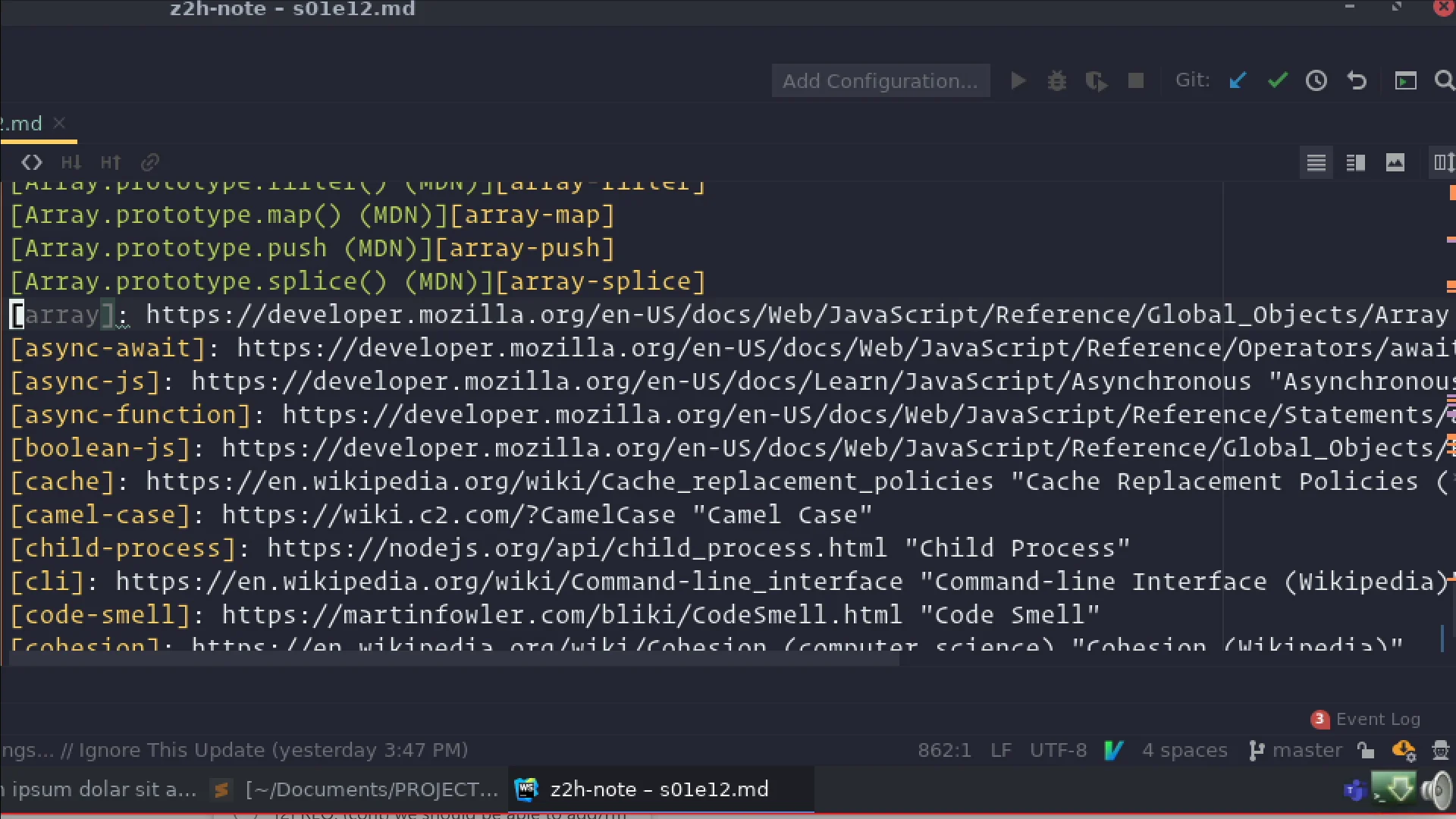1456x819 pixels.
Task: Show preview-only markdown mode
Action: (x=1396, y=162)
